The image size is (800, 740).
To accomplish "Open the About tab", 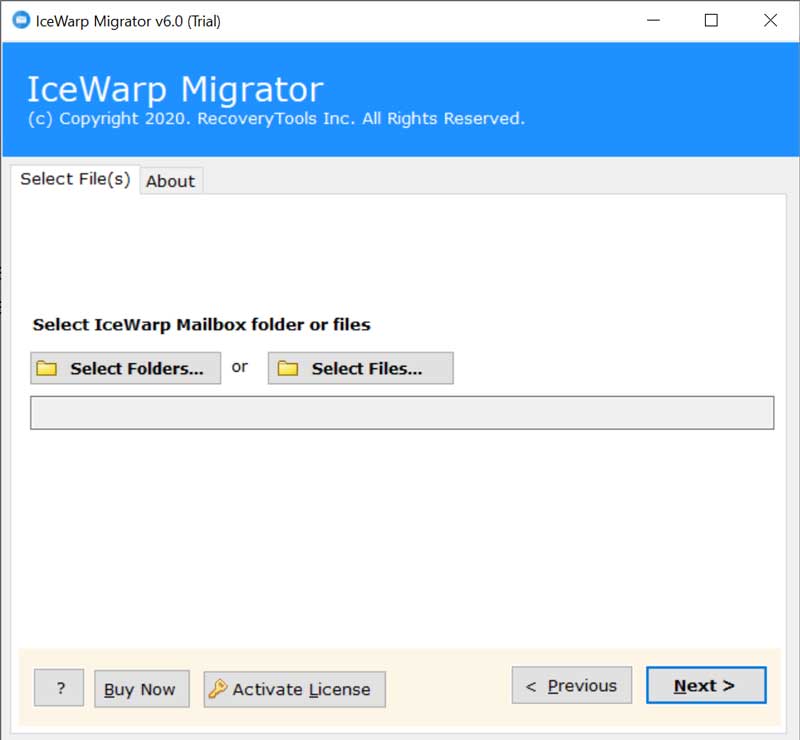I will 171,181.
